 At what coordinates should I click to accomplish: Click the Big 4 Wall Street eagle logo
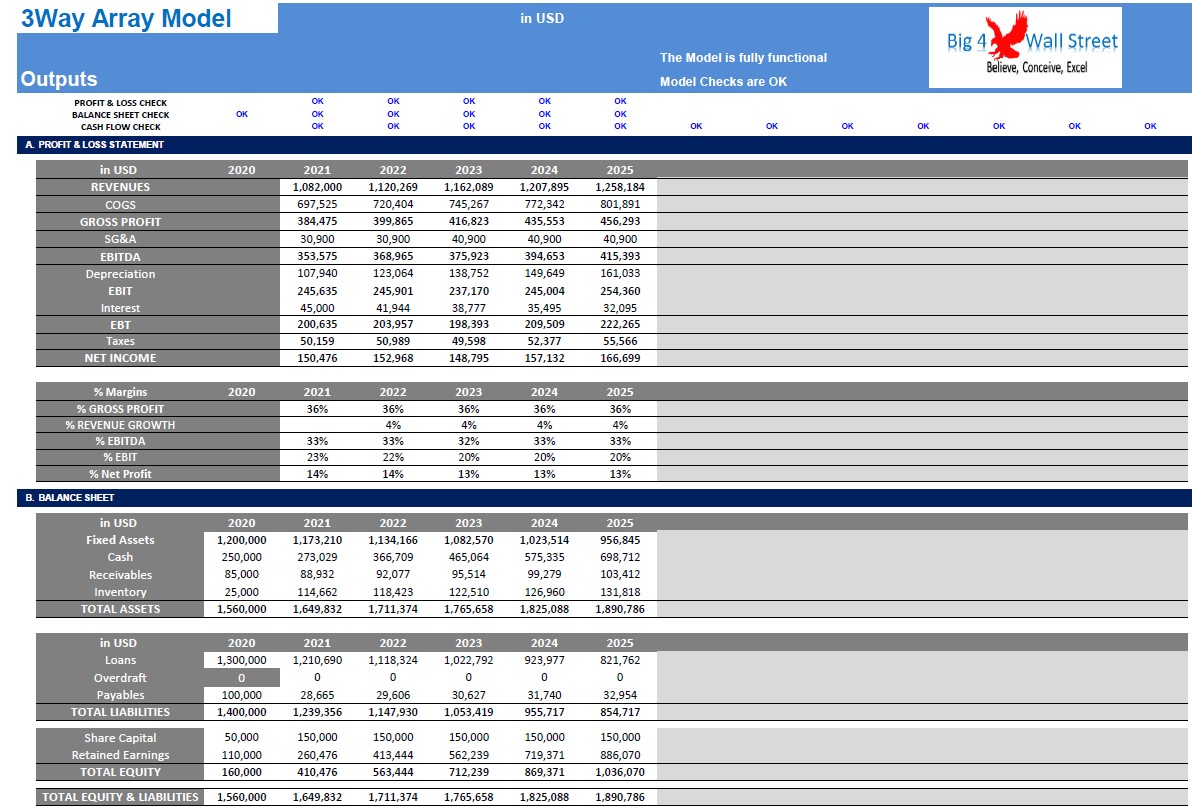[x=1025, y=47]
